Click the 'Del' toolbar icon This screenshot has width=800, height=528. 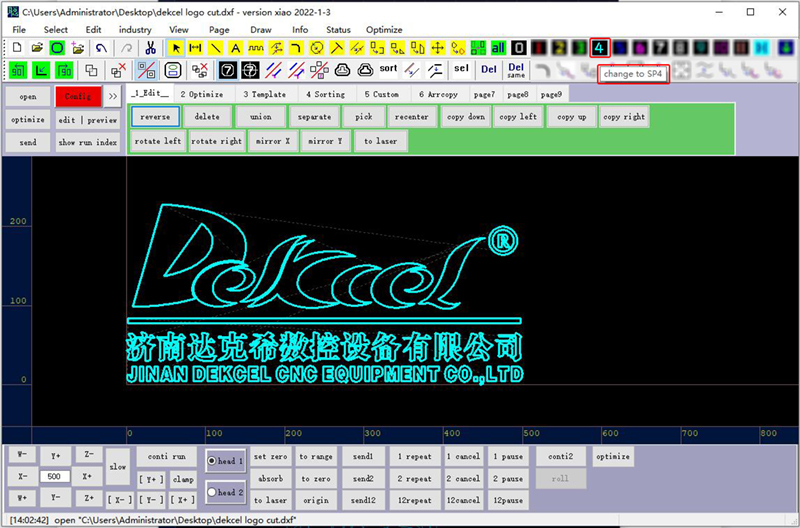pyautogui.click(x=489, y=69)
